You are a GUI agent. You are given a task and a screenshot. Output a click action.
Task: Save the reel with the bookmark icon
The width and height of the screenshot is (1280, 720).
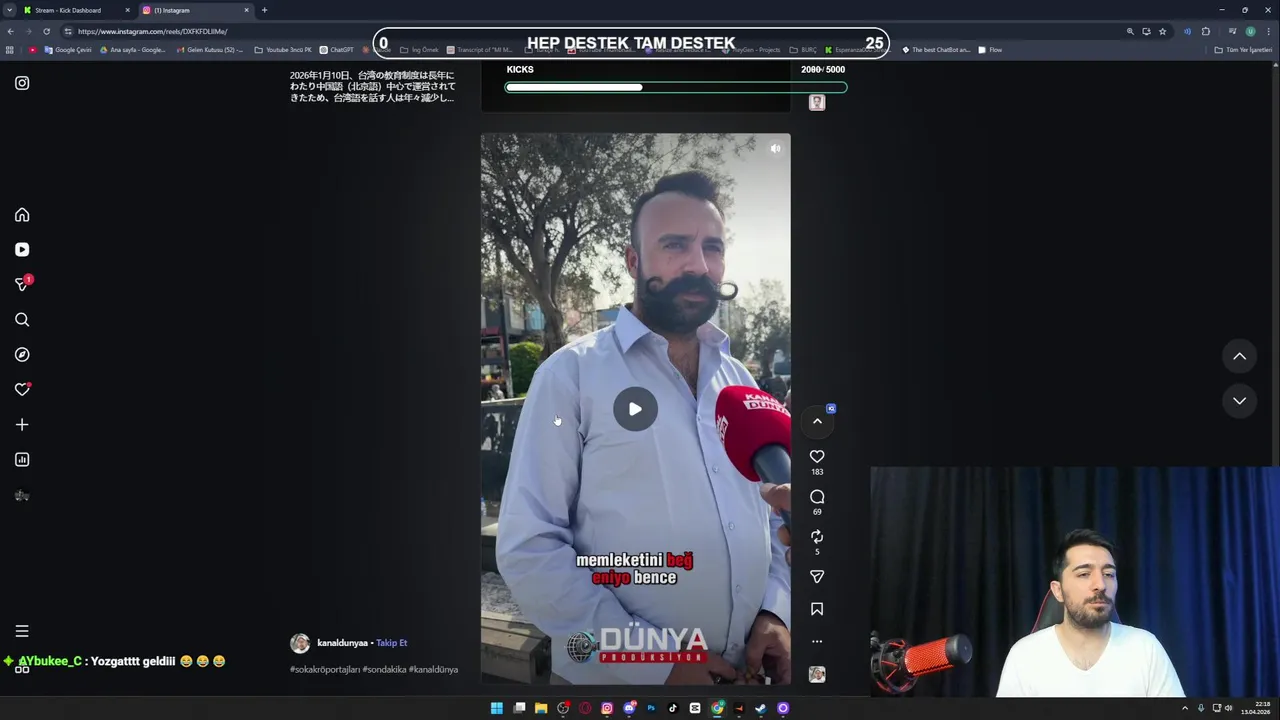point(817,609)
